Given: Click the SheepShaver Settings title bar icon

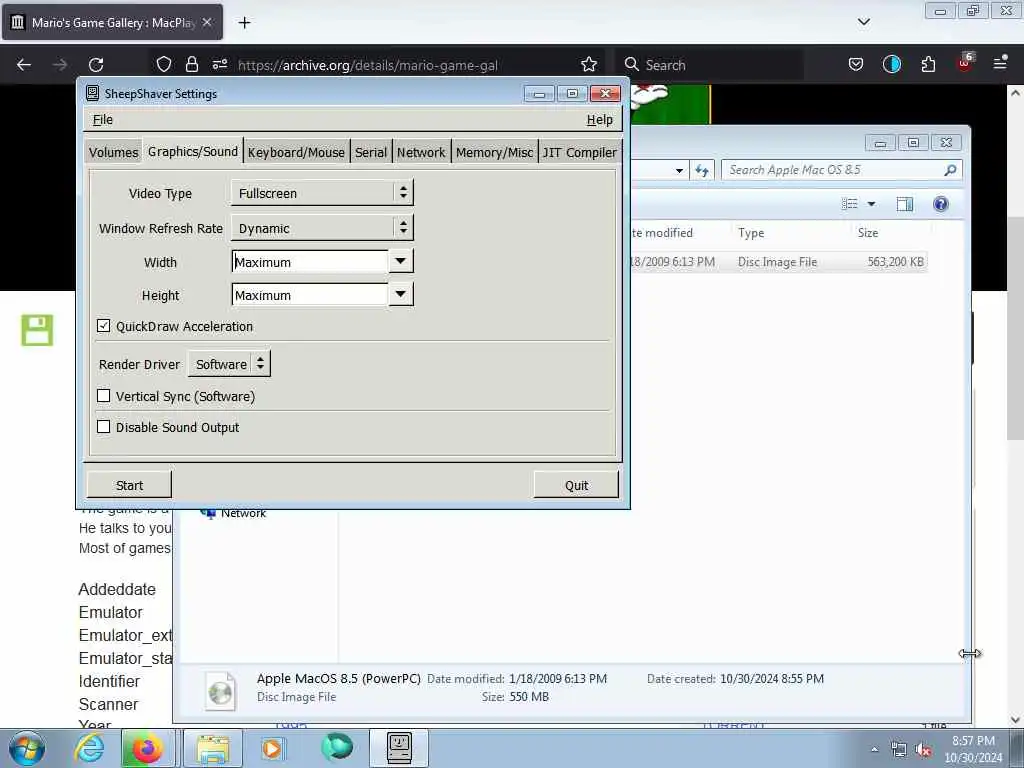Looking at the screenshot, I should 93,93.
